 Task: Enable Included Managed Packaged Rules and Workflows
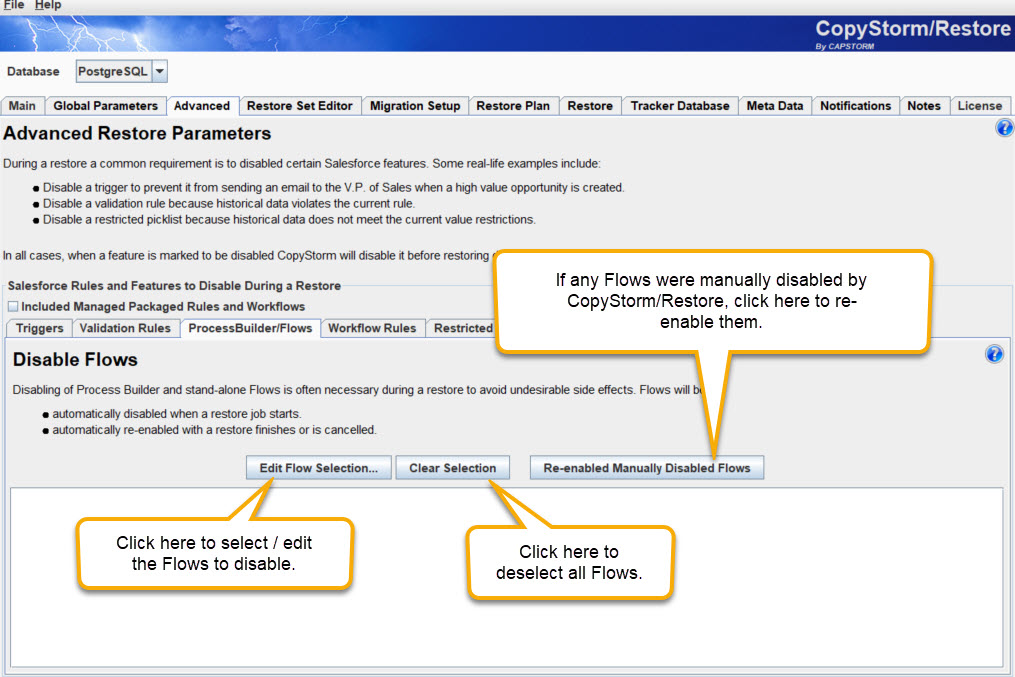(13, 306)
